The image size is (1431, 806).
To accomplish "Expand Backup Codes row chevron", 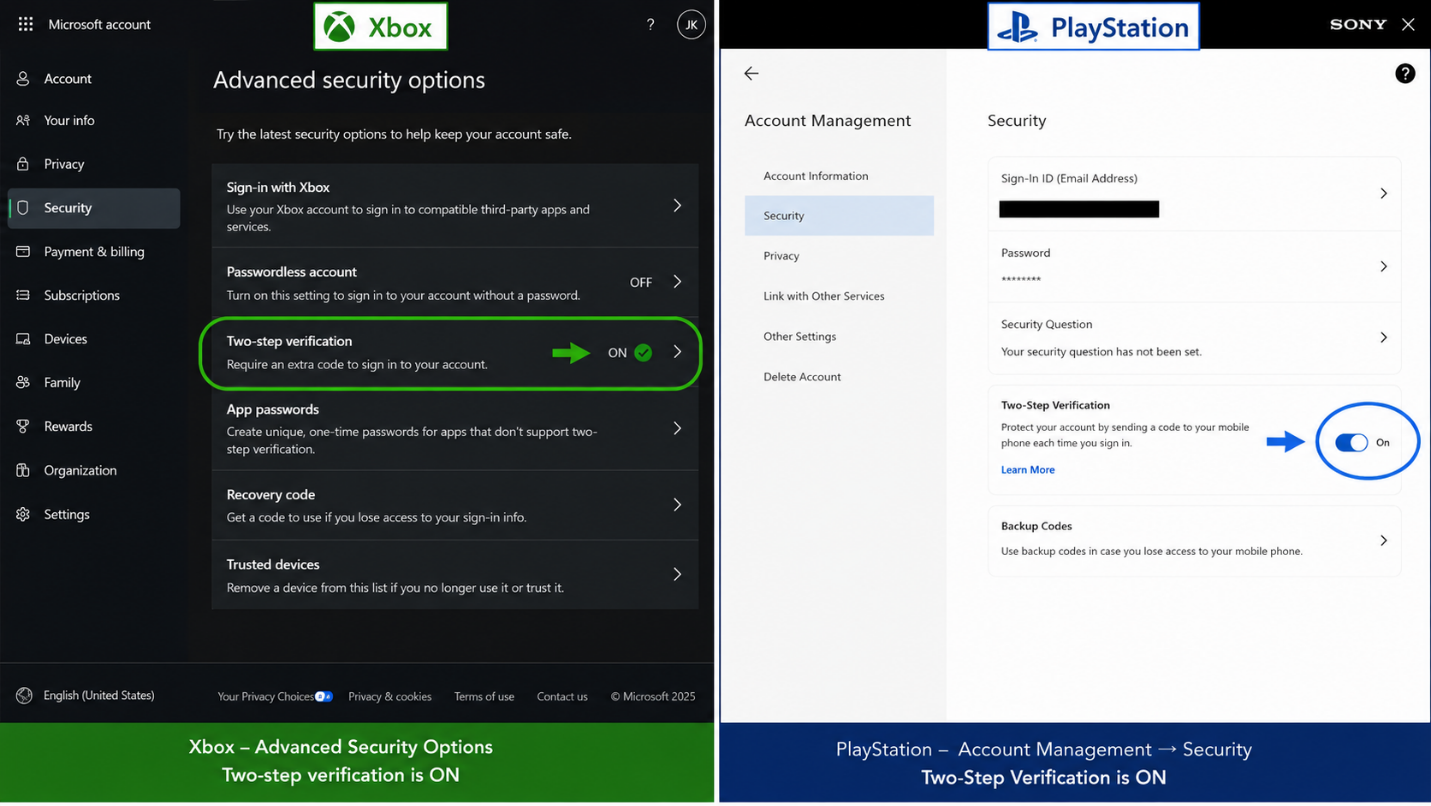I will coord(1384,540).
